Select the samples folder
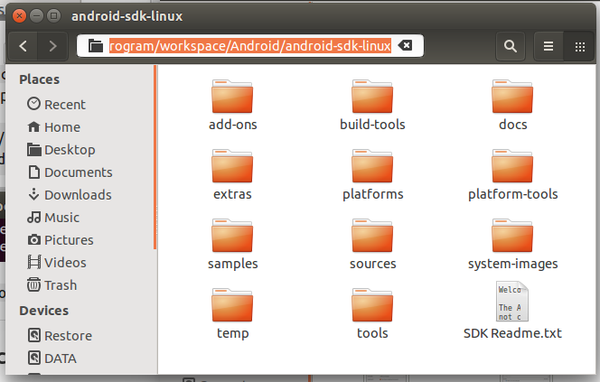 click(x=232, y=244)
